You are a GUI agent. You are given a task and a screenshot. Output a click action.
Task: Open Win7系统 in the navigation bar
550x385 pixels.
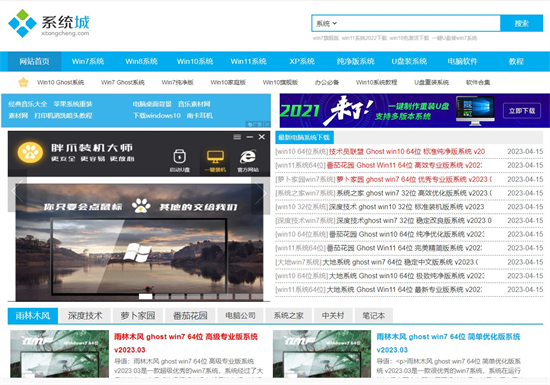88,61
